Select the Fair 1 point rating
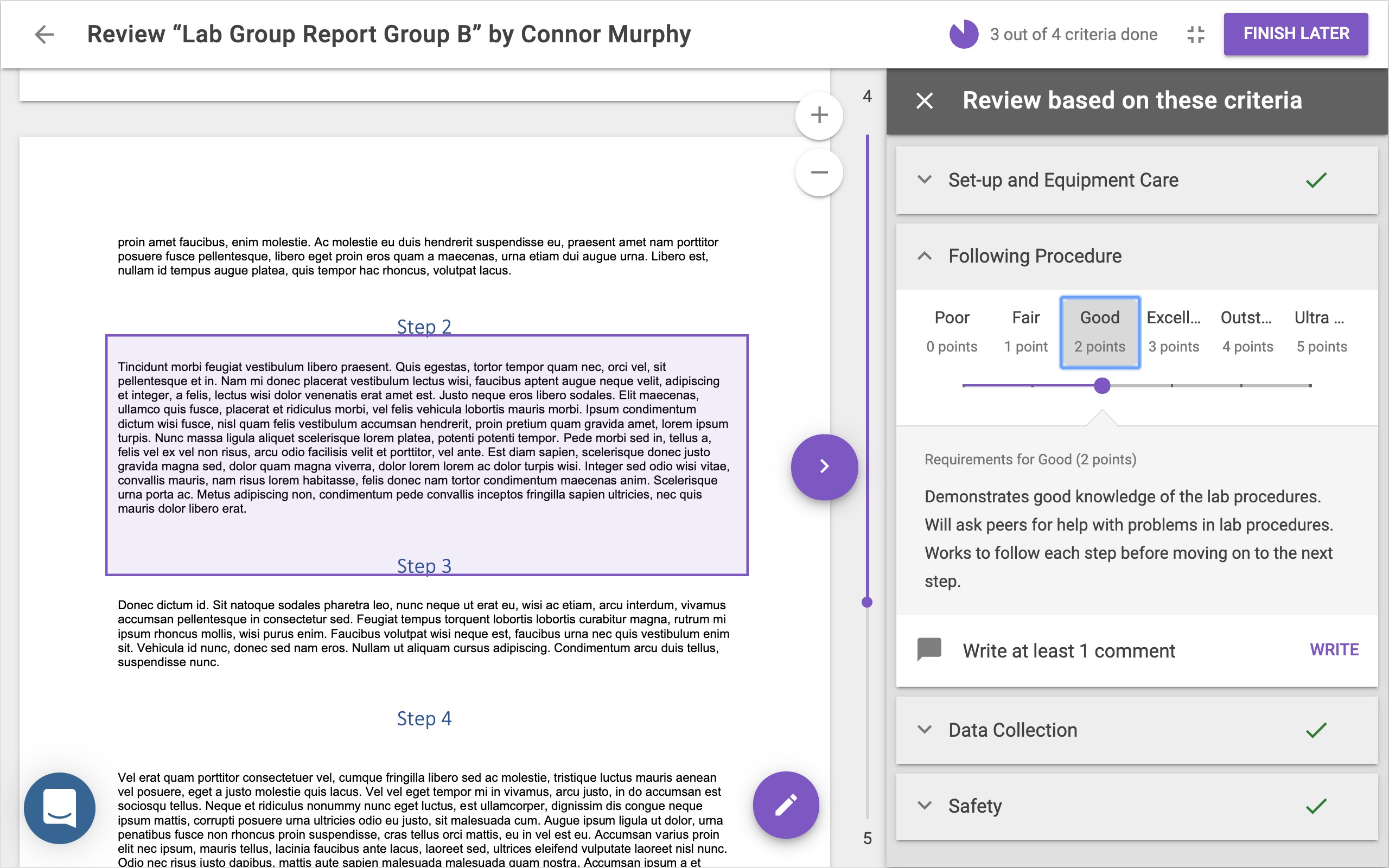 click(x=1025, y=331)
